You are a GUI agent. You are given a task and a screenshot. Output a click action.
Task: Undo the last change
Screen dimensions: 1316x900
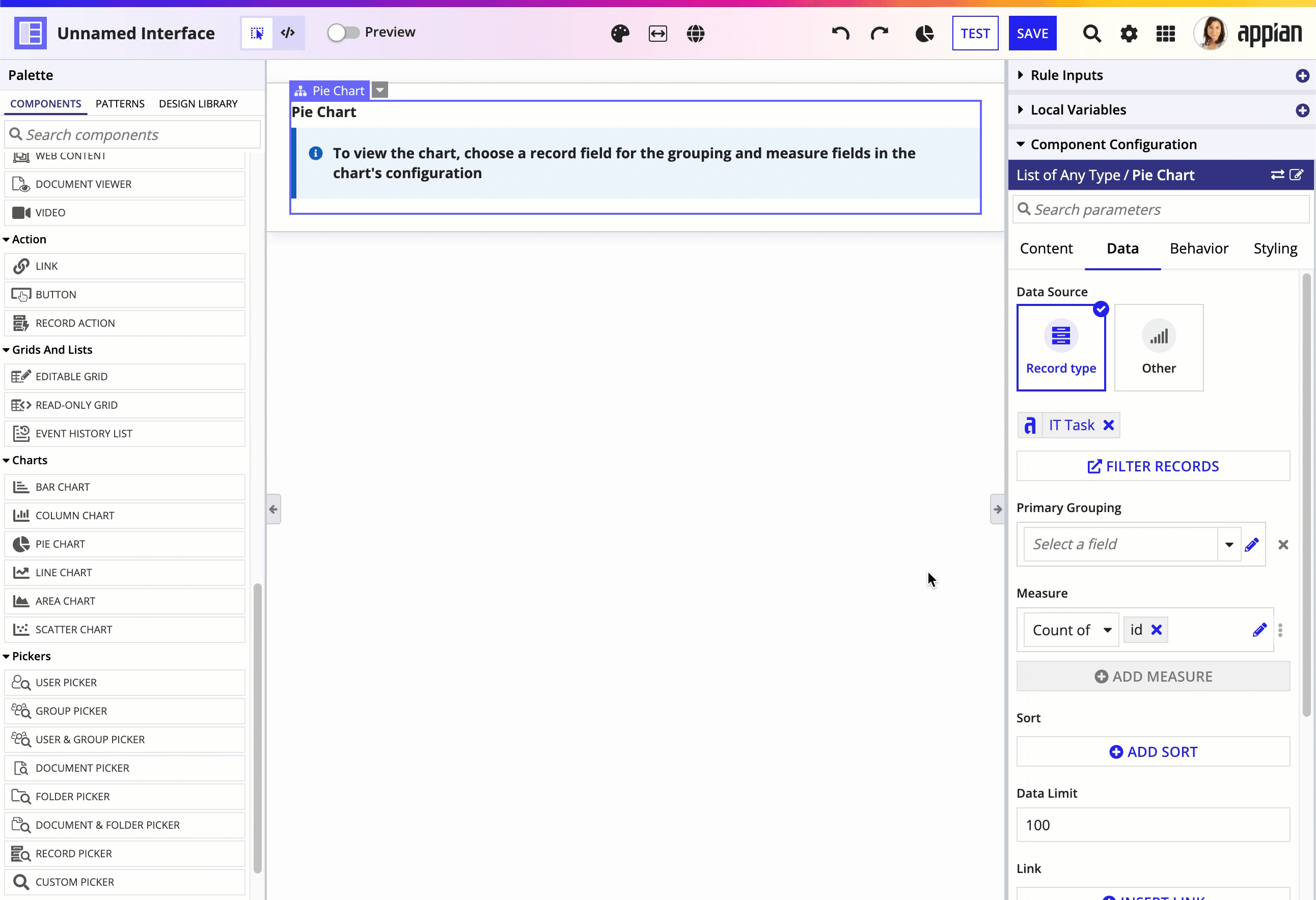tap(840, 34)
